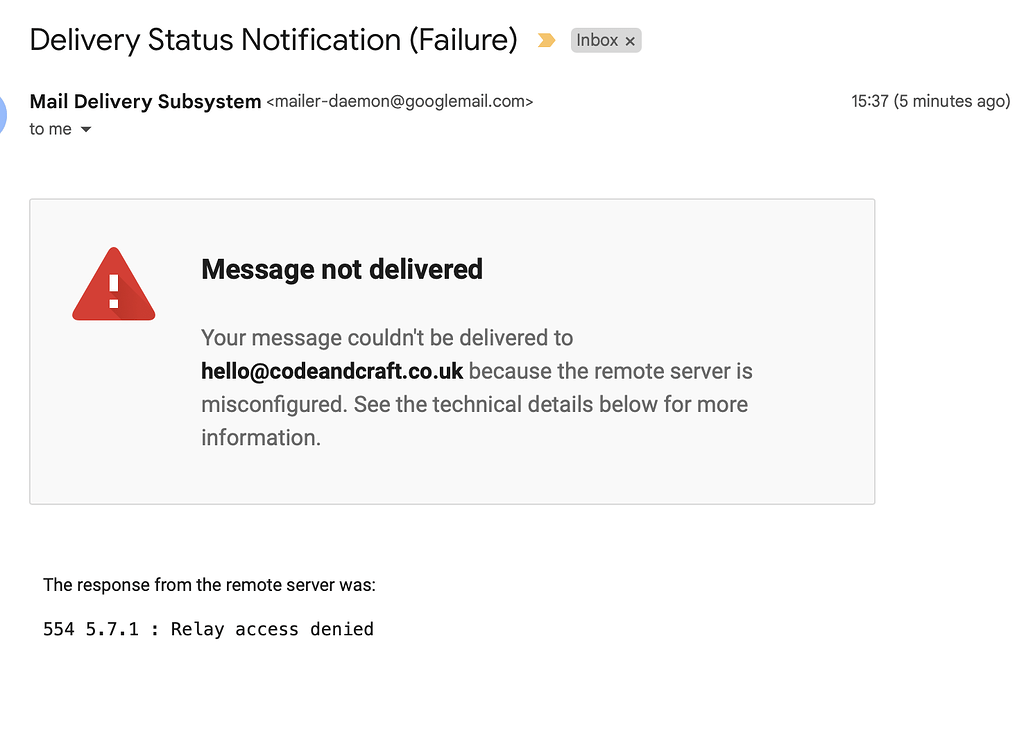Image resolution: width=1024 pixels, height=756 pixels.
Task: Click the mailer-daemon@googlemail.com sender address
Action: tap(399, 102)
